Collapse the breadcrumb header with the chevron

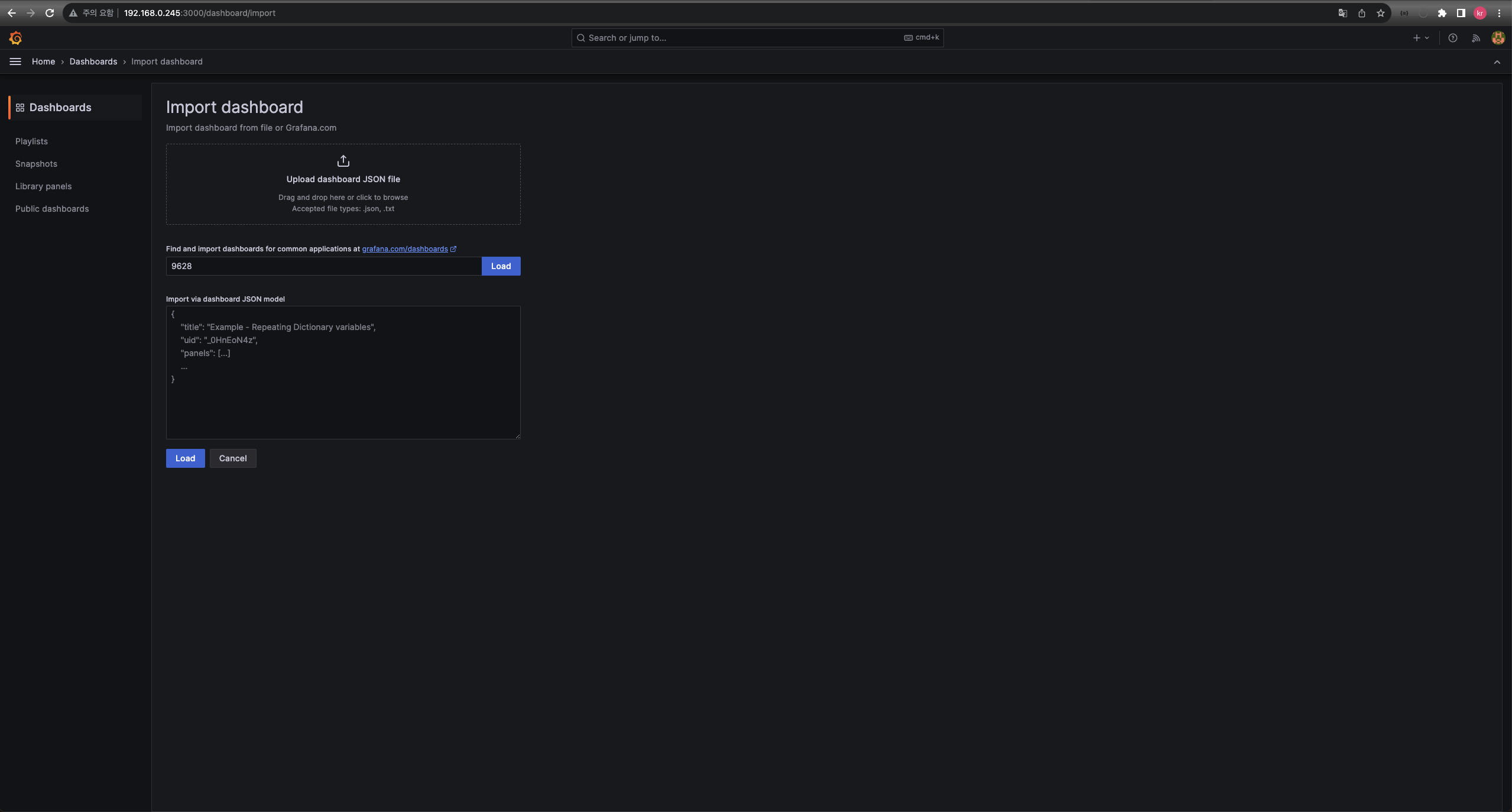tap(1497, 62)
